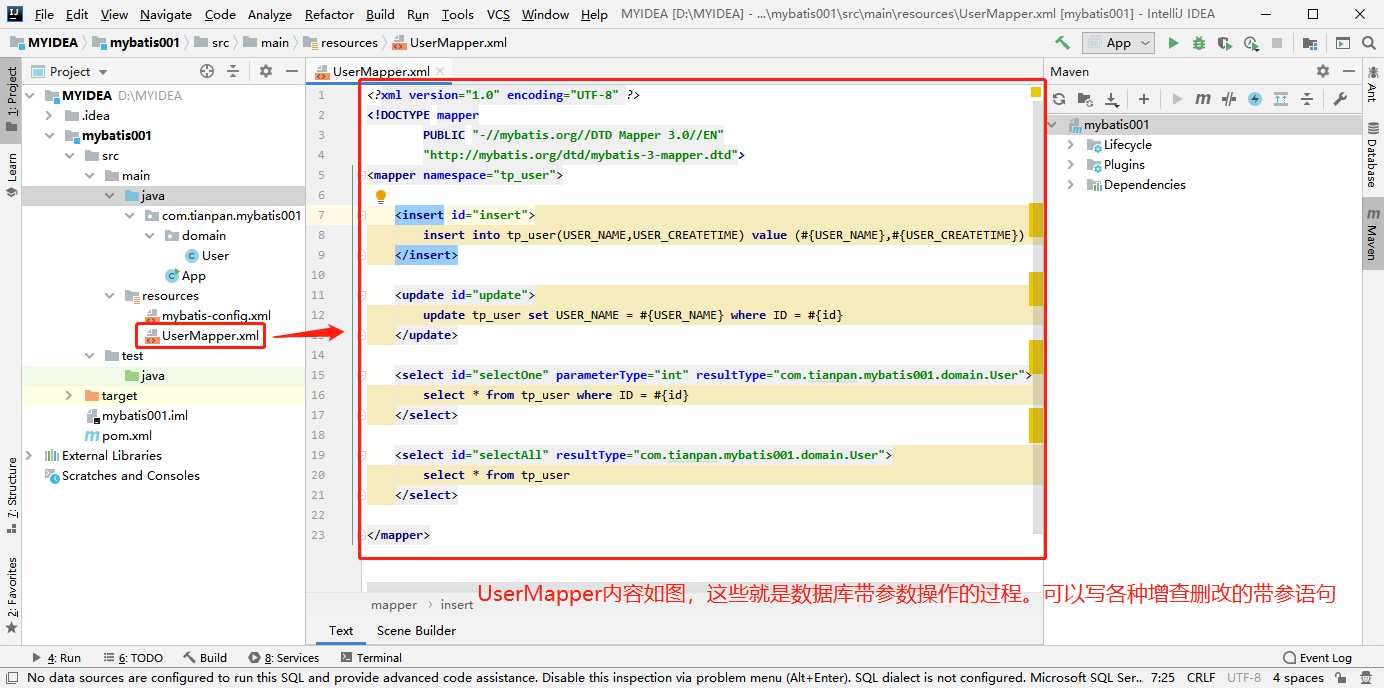Expand Maven Lifecycle node
This screenshot has height=688, width=1384.
coord(1071,145)
